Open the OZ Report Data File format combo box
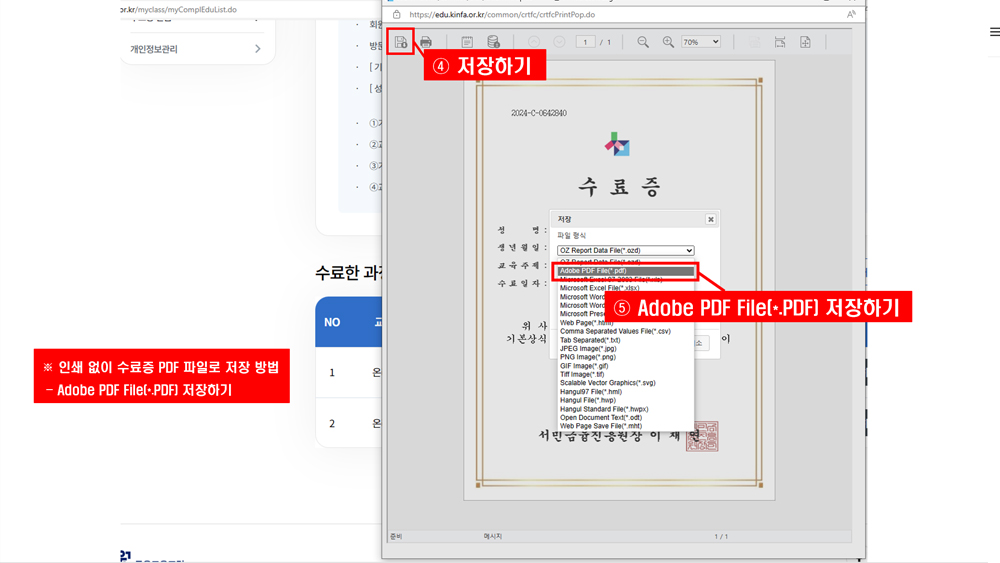 pyautogui.click(x=625, y=251)
